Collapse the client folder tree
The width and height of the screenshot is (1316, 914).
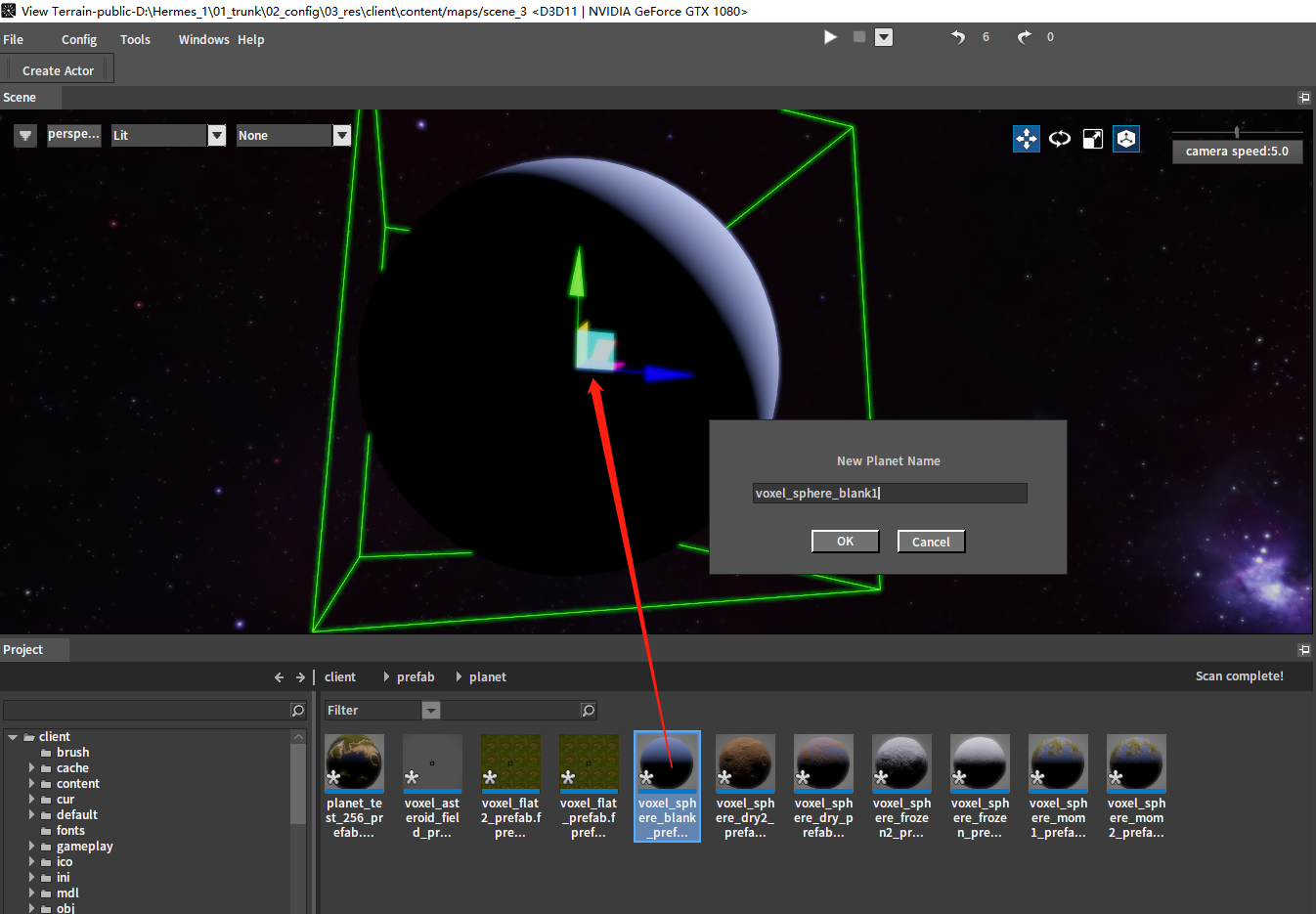coord(13,737)
